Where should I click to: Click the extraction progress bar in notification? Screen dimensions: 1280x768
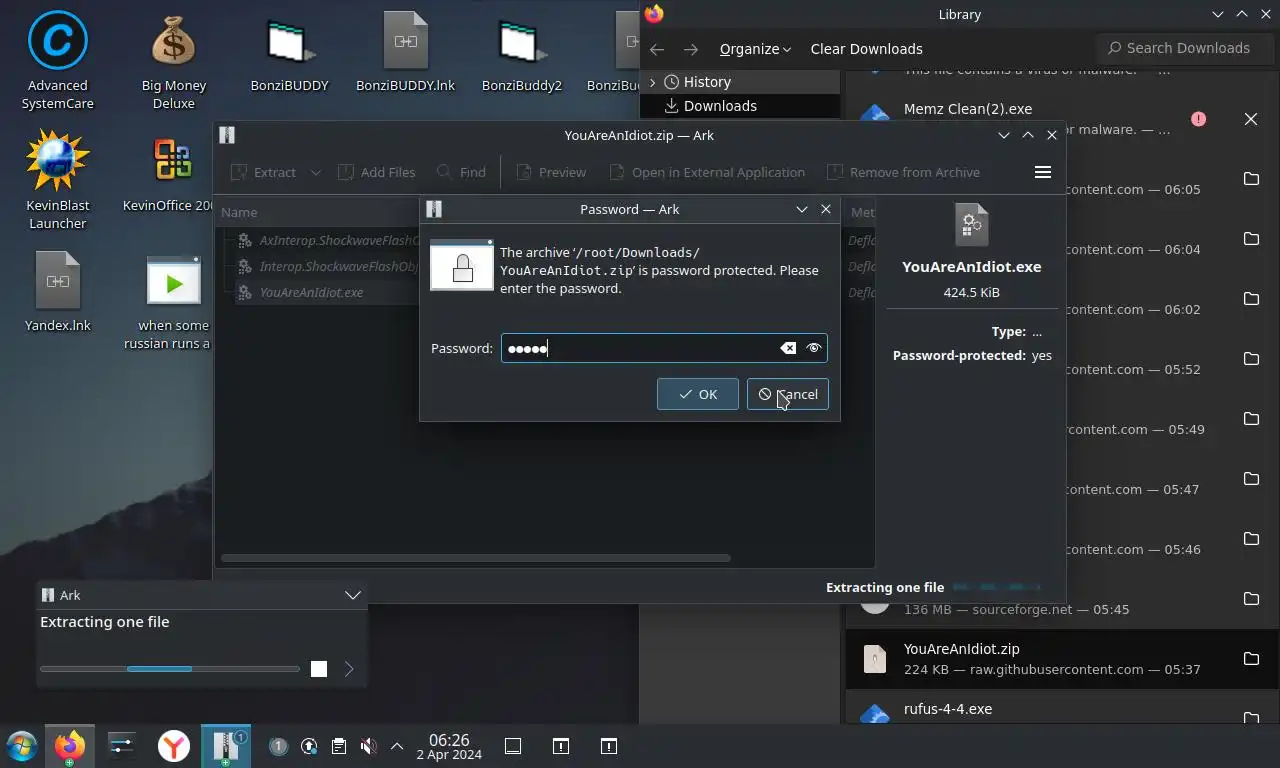[x=169, y=669]
